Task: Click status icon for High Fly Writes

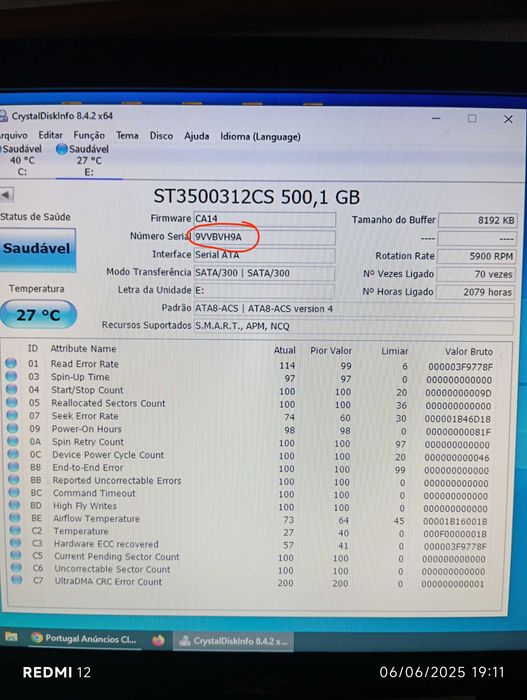Action: [15, 505]
